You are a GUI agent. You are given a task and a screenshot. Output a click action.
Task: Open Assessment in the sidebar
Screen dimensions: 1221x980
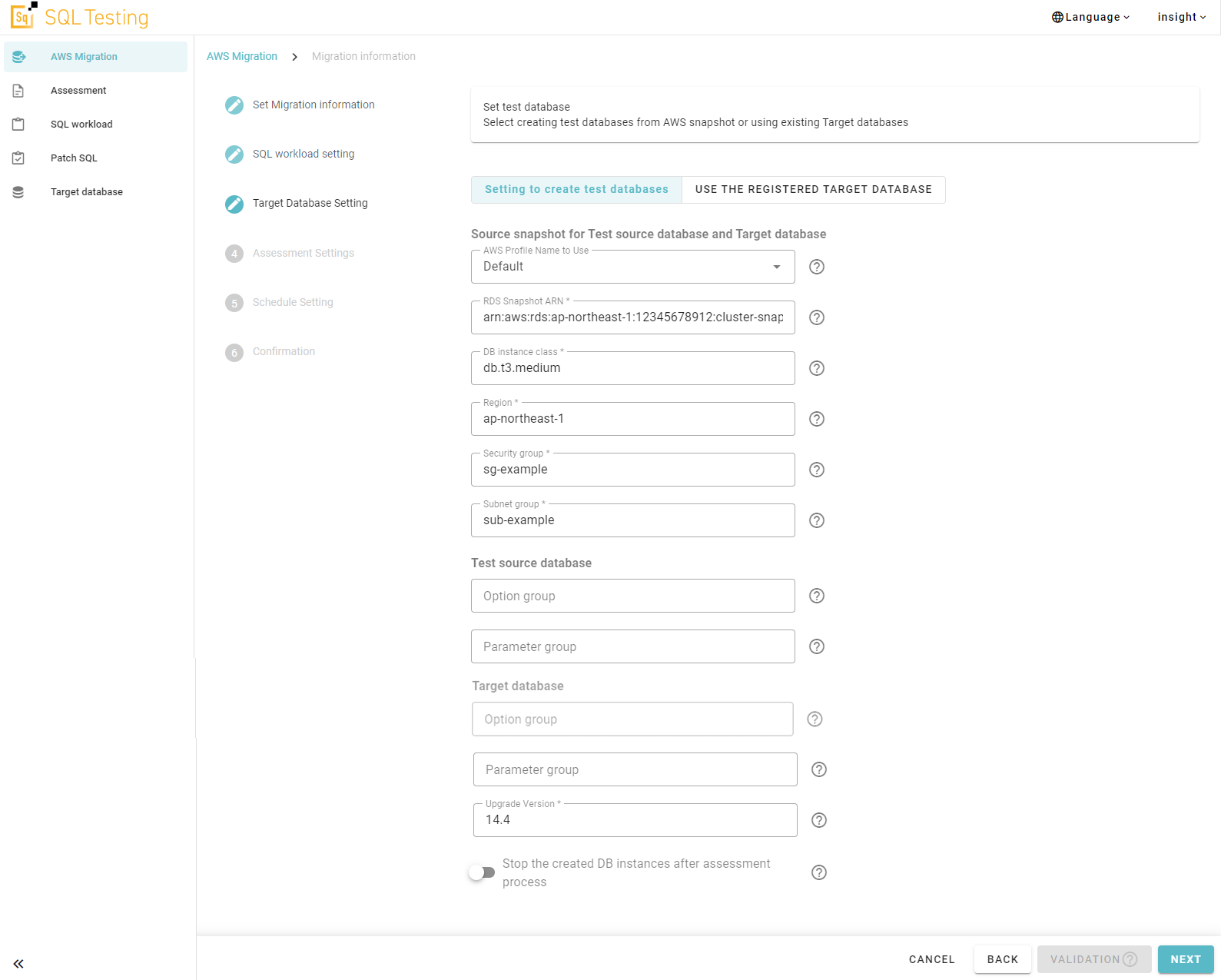pyautogui.click(x=95, y=91)
